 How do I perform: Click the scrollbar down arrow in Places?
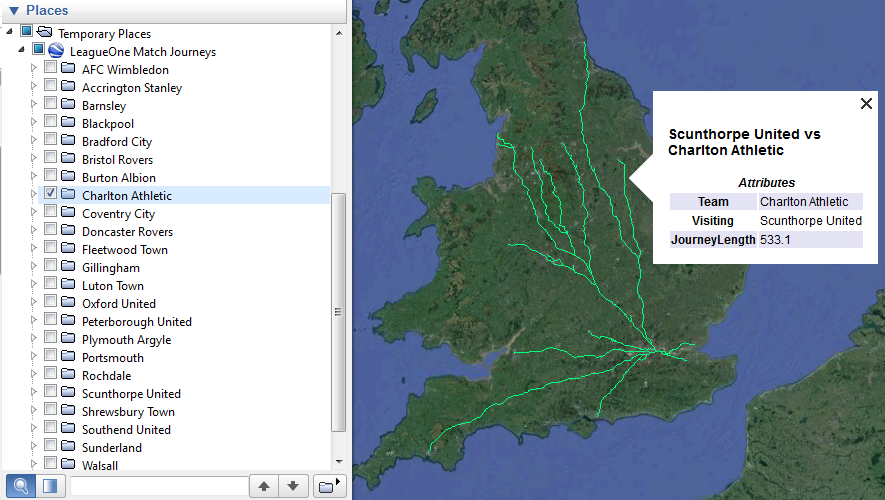click(339, 462)
